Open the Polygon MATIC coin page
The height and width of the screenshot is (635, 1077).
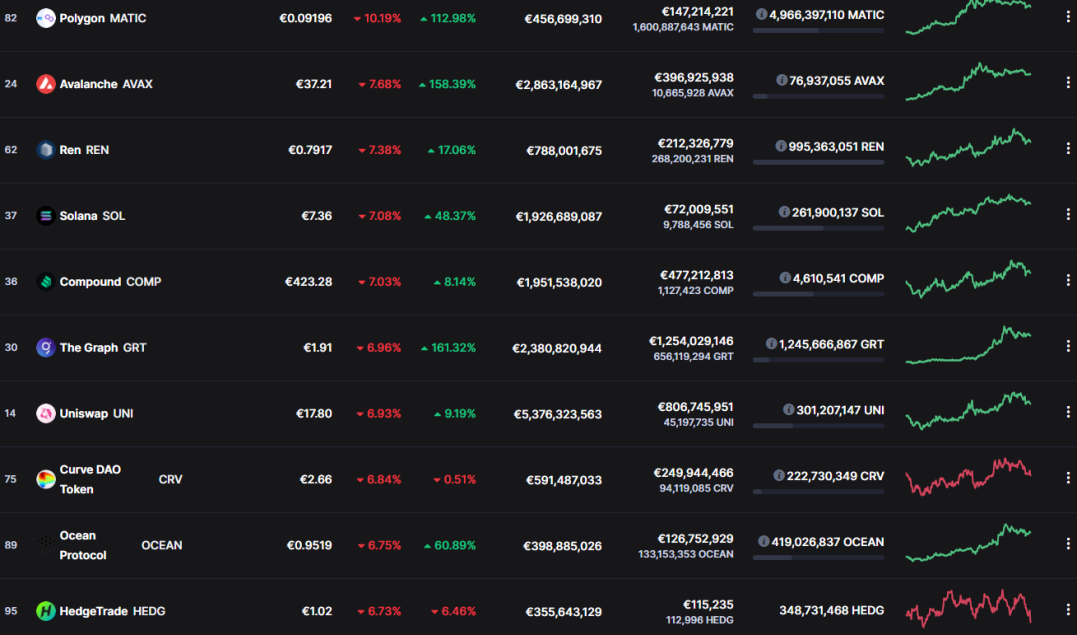point(102,18)
